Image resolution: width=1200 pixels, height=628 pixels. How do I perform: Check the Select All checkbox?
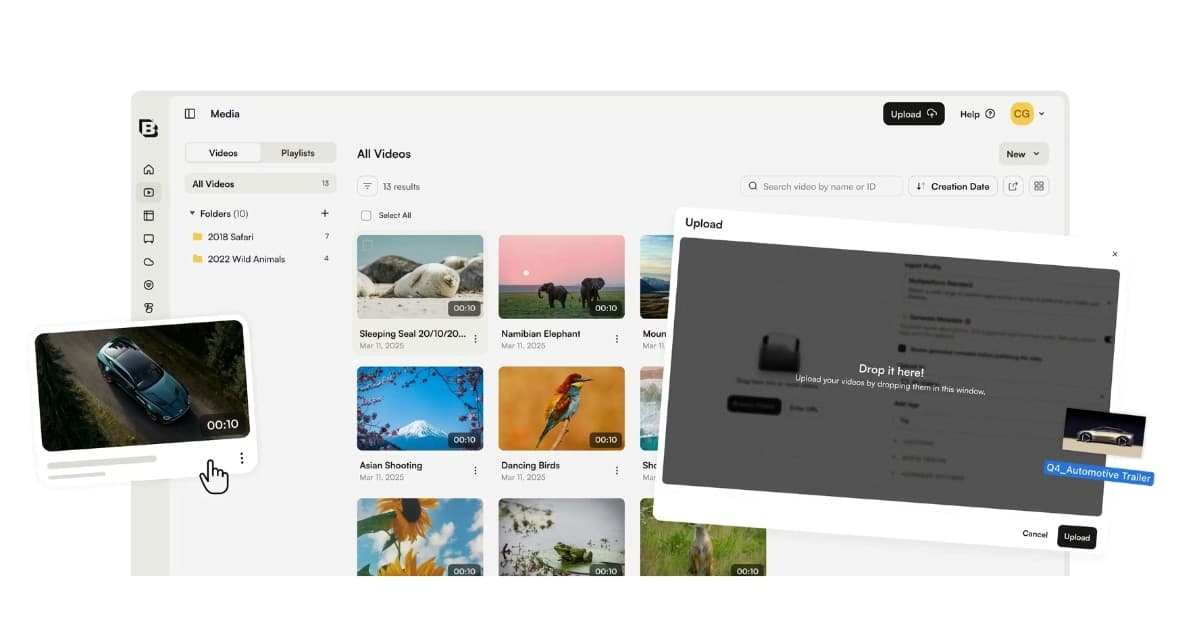pyautogui.click(x=366, y=215)
